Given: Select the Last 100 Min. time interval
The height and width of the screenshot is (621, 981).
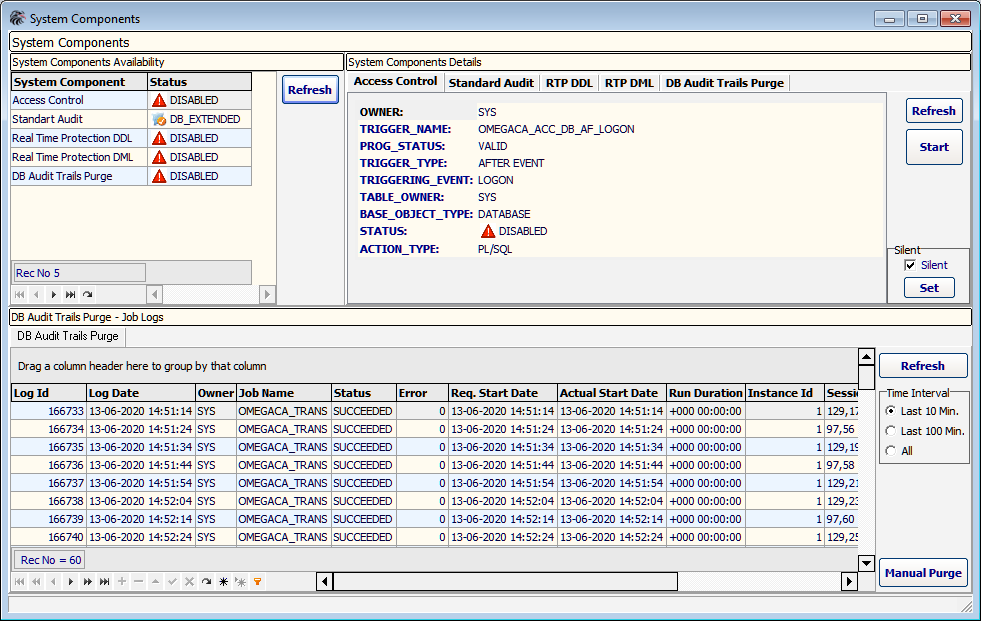Looking at the screenshot, I should 891,431.
